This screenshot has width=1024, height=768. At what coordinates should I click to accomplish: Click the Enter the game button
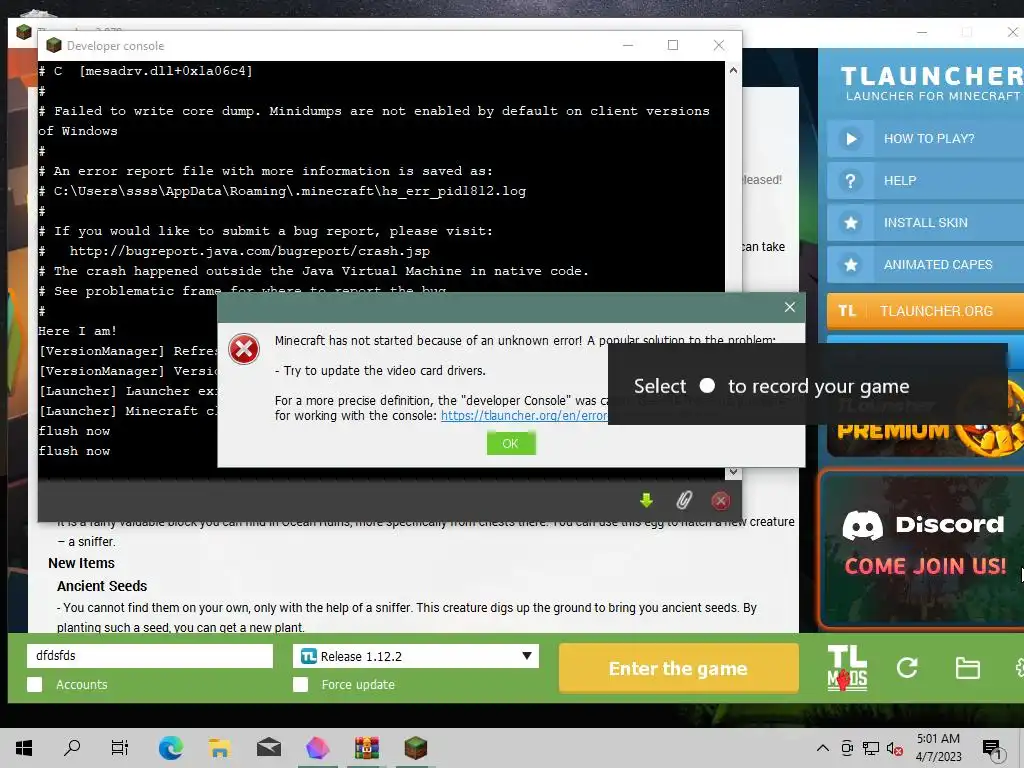pyautogui.click(x=679, y=668)
